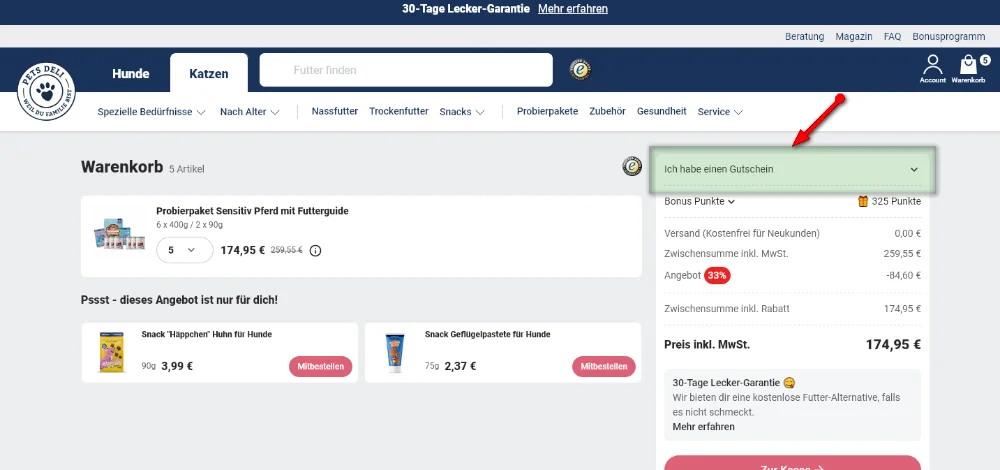
Task: Click 'Mehr erfahren' in Lecker-Garantie box
Action: 703,427
